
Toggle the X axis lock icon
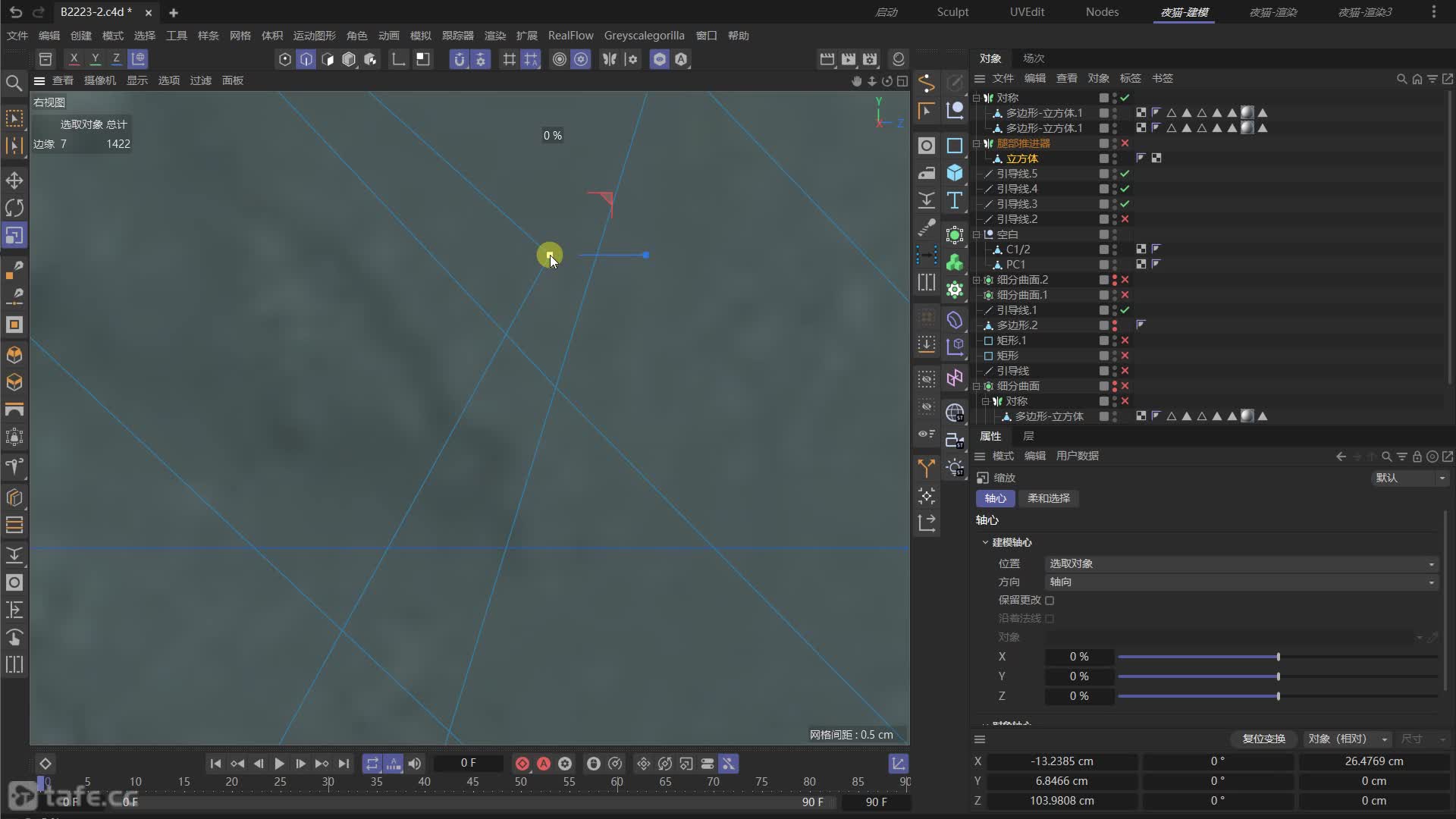(x=74, y=58)
